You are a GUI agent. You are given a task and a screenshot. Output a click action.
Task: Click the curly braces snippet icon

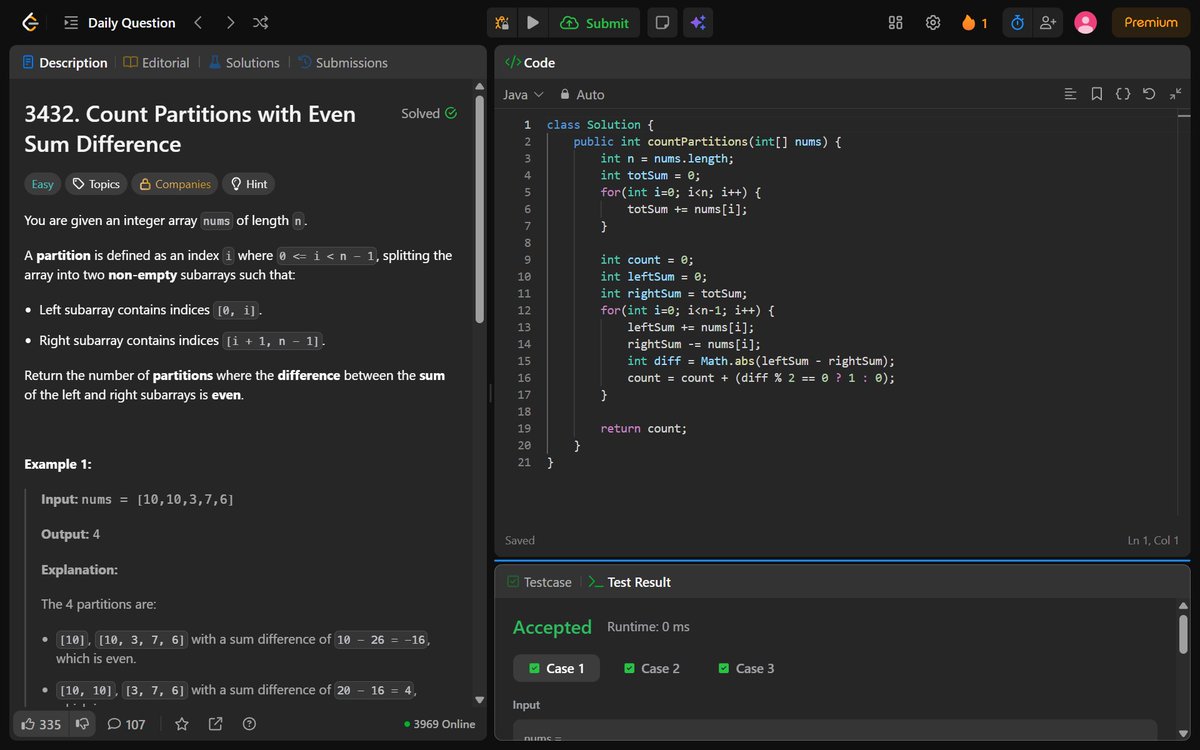coord(1123,94)
